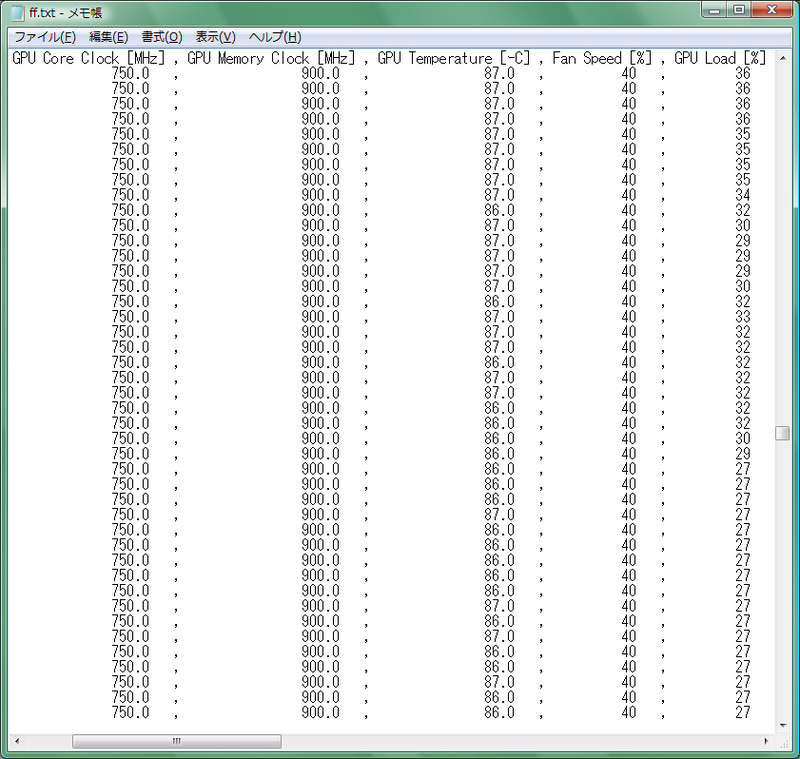This screenshot has width=800, height=759.
Task: Click the 'GPU Load [%]' header text
Action: click(720, 58)
